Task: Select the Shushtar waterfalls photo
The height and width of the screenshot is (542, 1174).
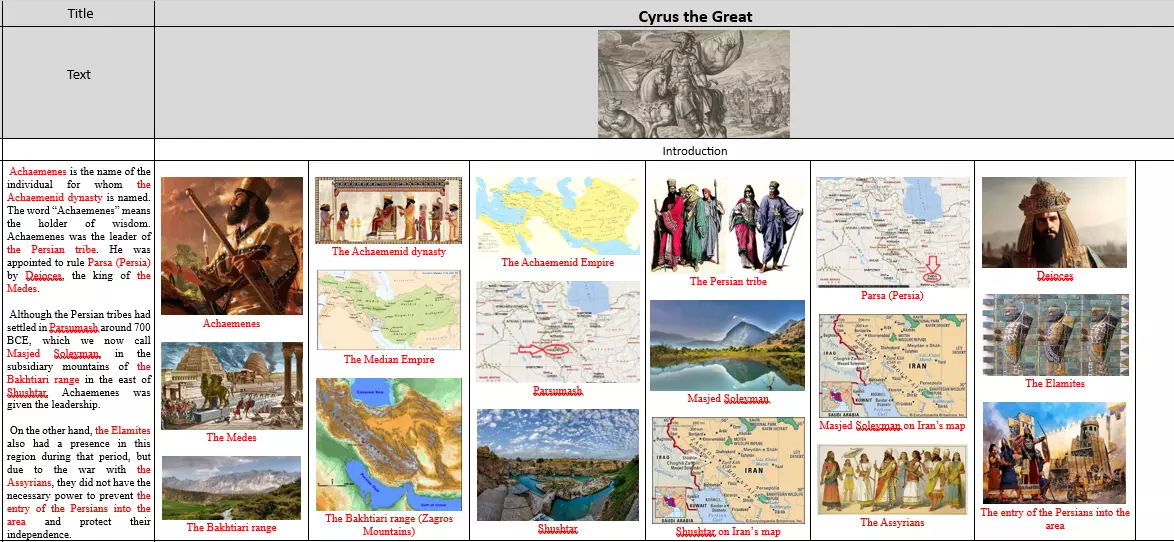Action: tap(558, 464)
